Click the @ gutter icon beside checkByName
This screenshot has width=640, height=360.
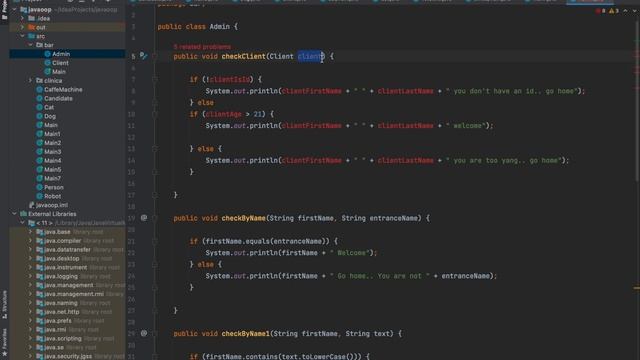144,218
